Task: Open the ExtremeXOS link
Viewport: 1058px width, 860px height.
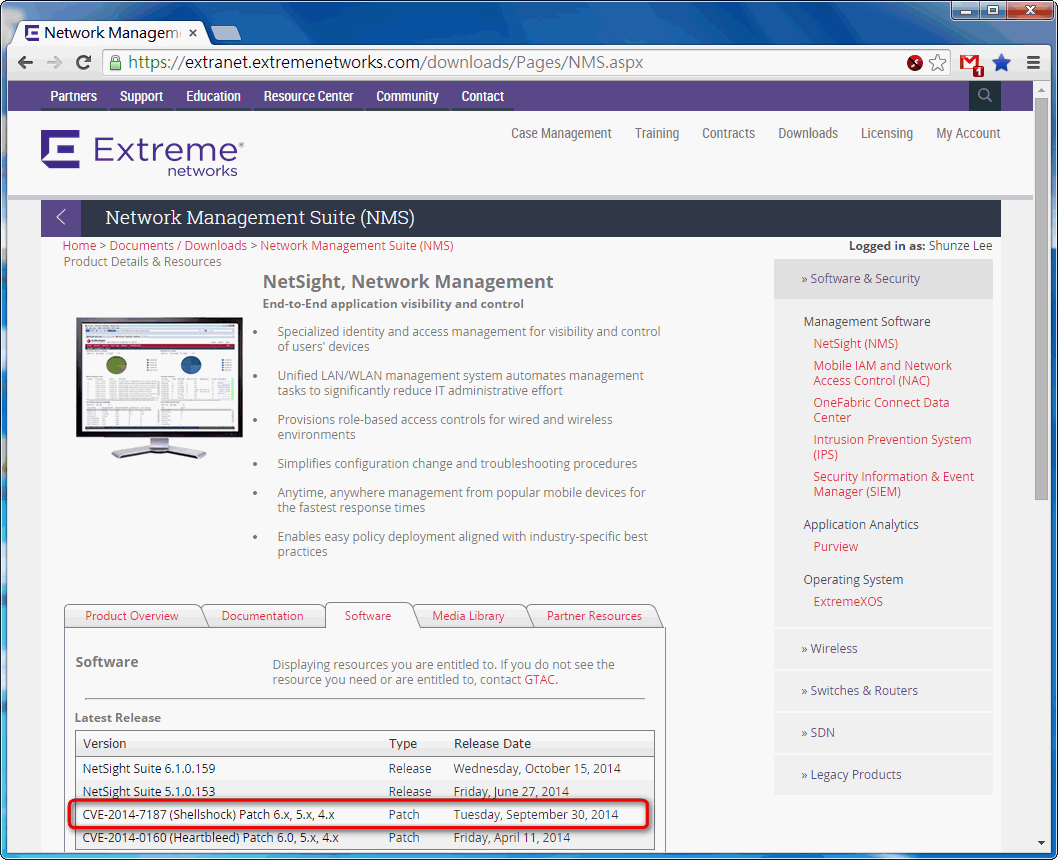Action: pos(847,602)
